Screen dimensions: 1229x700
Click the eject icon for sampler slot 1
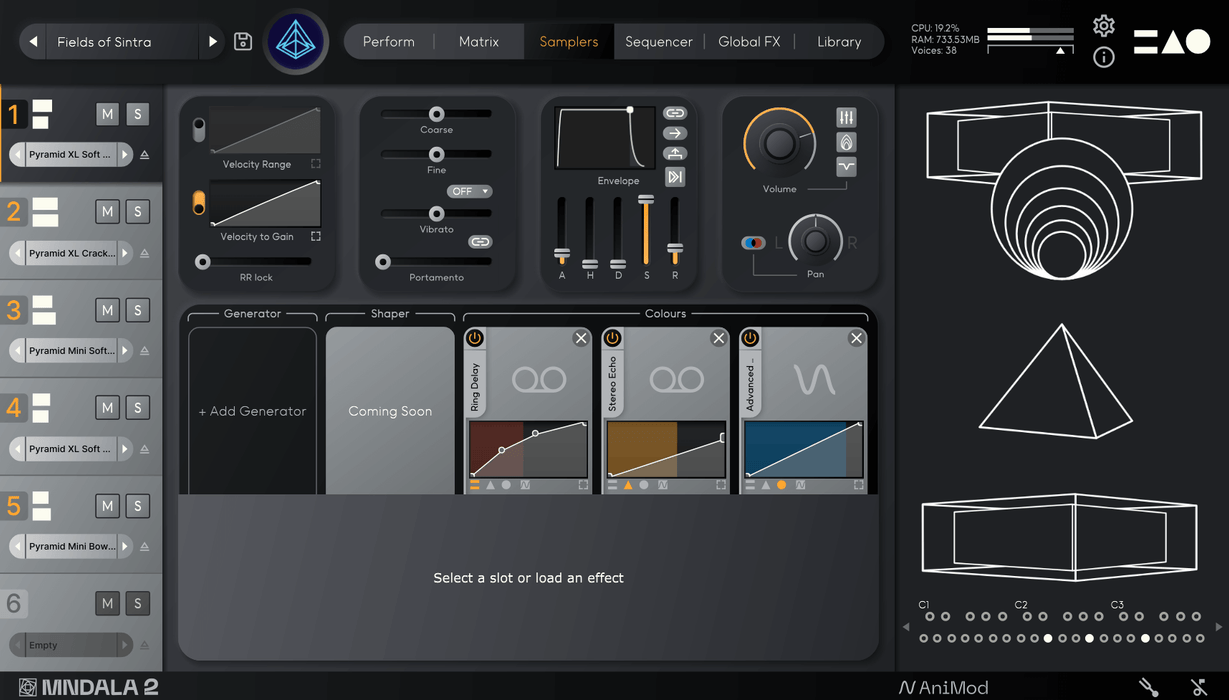point(145,155)
